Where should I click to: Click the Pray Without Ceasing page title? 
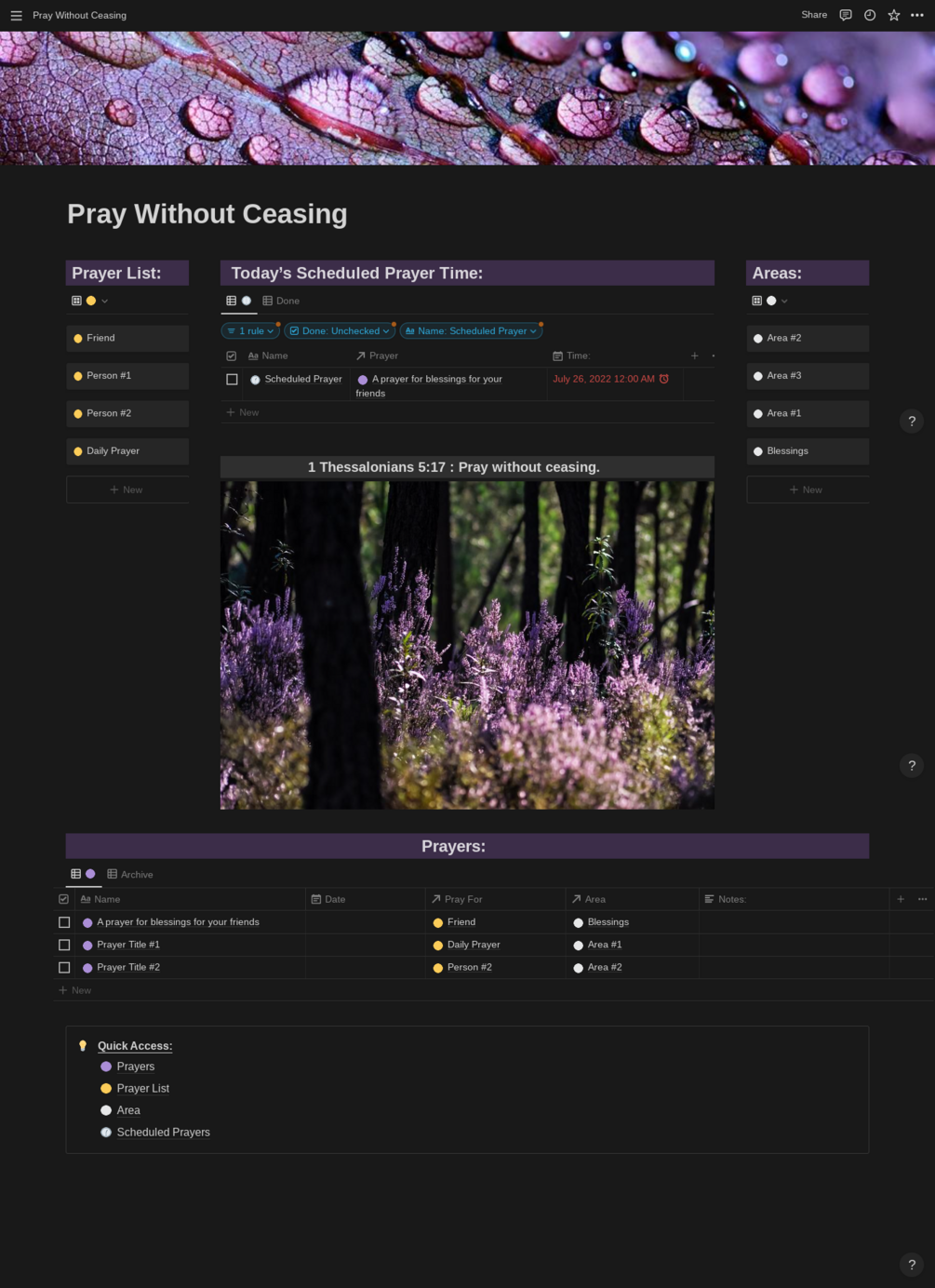point(207,214)
